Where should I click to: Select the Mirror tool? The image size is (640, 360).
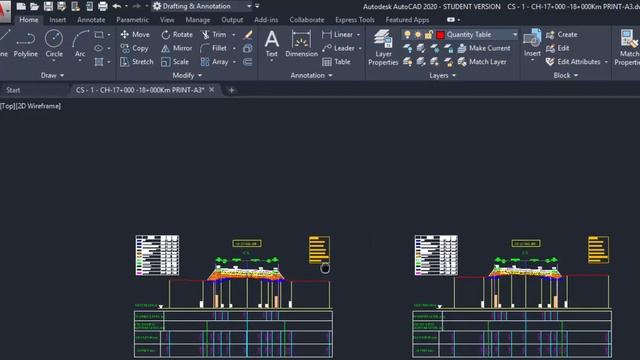click(x=176, y=48)
